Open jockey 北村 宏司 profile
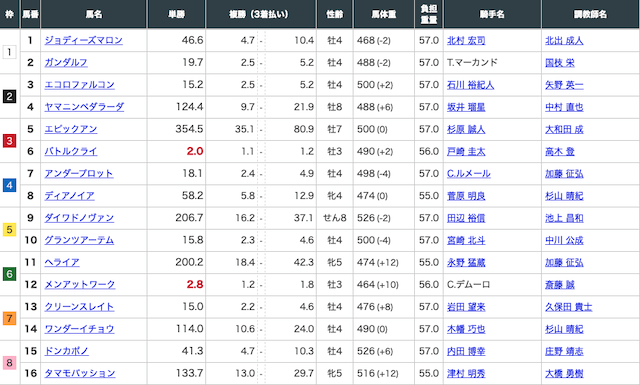640x385 pixels. click(466, 40)
